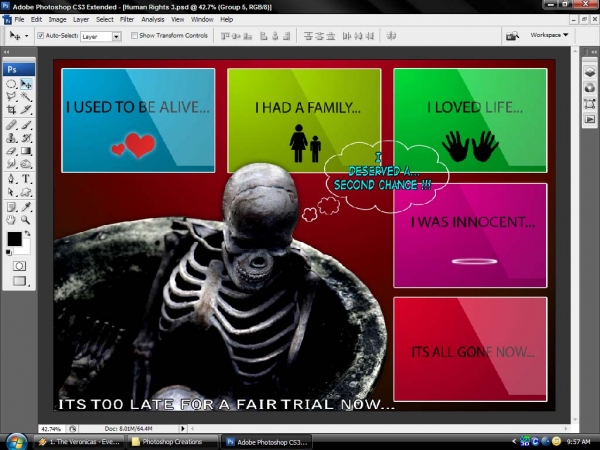Select the Clone Stamp tool
This screenshot has height=450, width=600.
11,138
